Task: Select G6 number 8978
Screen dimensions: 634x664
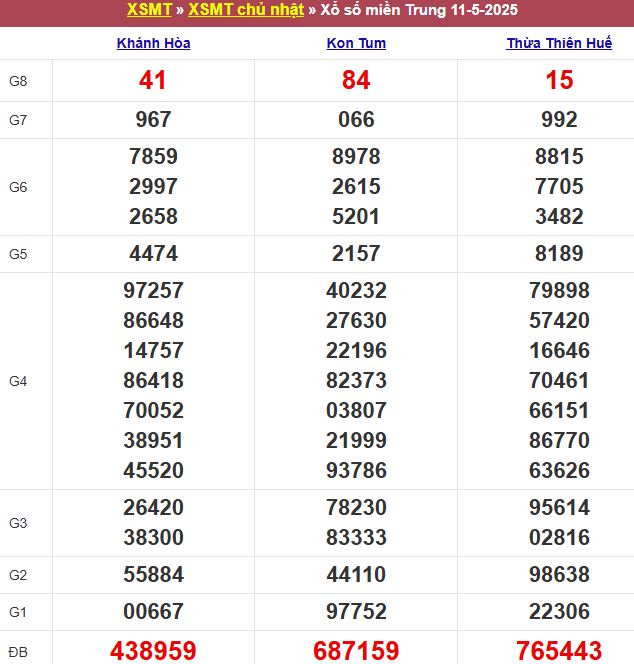Action: point(356,156)
